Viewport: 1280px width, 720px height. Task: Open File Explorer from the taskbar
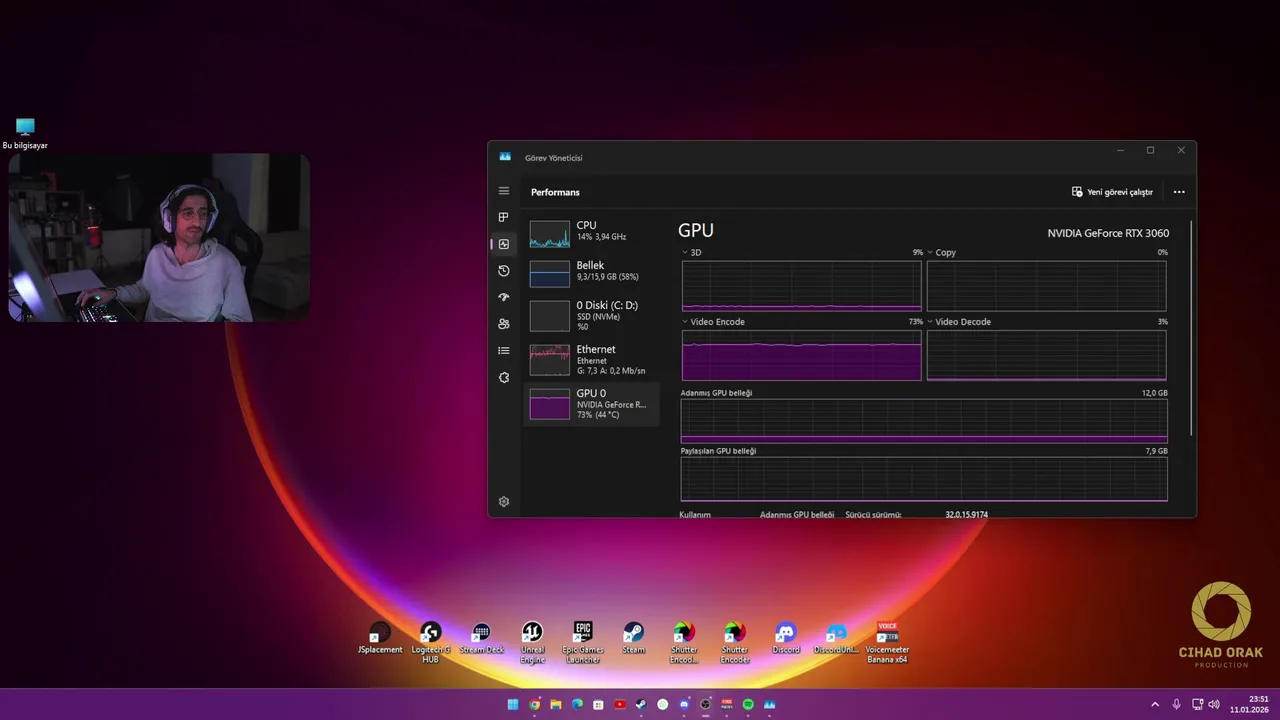(556, 704)
